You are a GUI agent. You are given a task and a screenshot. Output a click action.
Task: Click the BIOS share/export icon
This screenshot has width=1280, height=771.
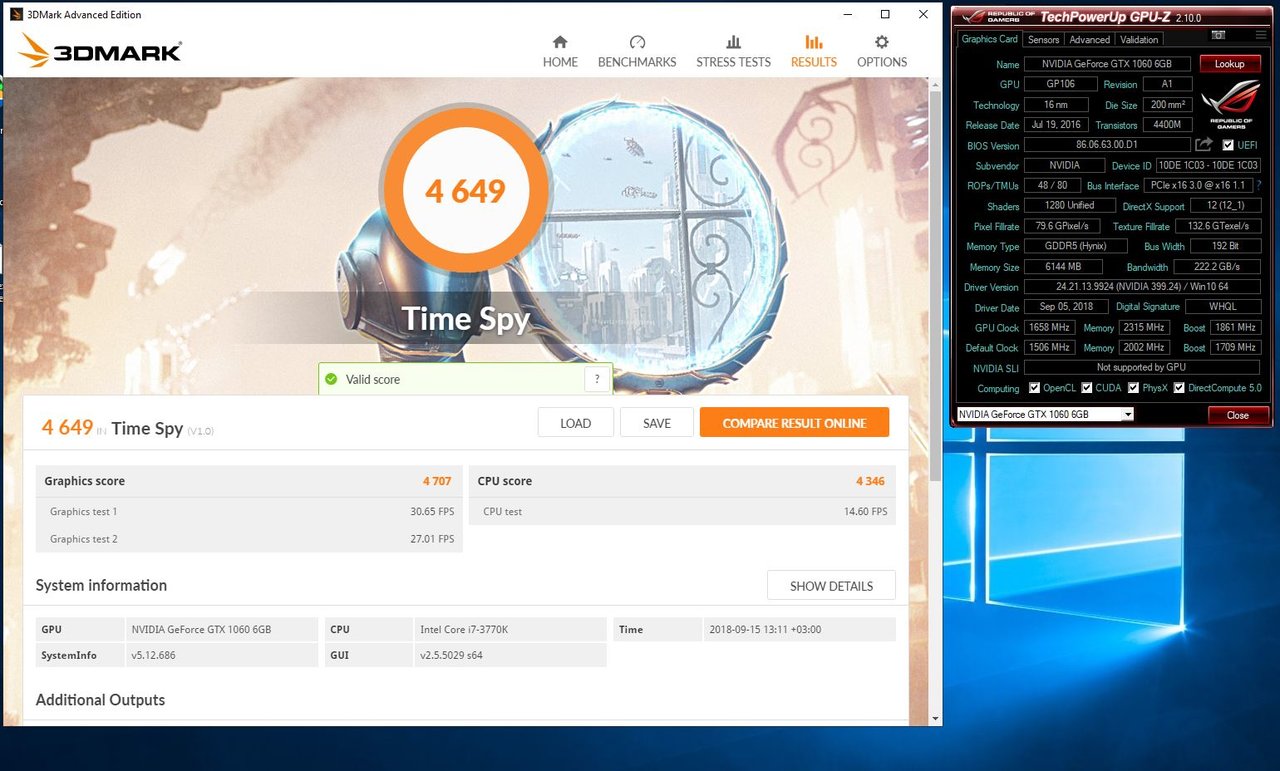(1204, 145)
